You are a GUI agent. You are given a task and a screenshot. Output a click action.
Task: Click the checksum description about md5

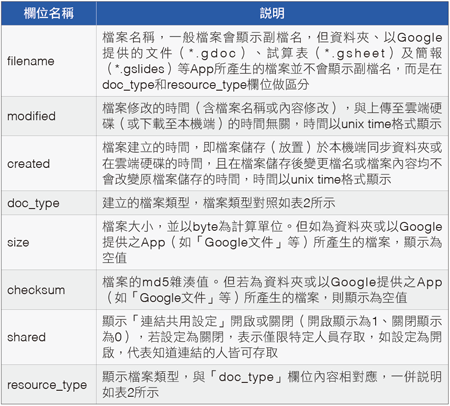pyautogui.click(x=272, y=290)
